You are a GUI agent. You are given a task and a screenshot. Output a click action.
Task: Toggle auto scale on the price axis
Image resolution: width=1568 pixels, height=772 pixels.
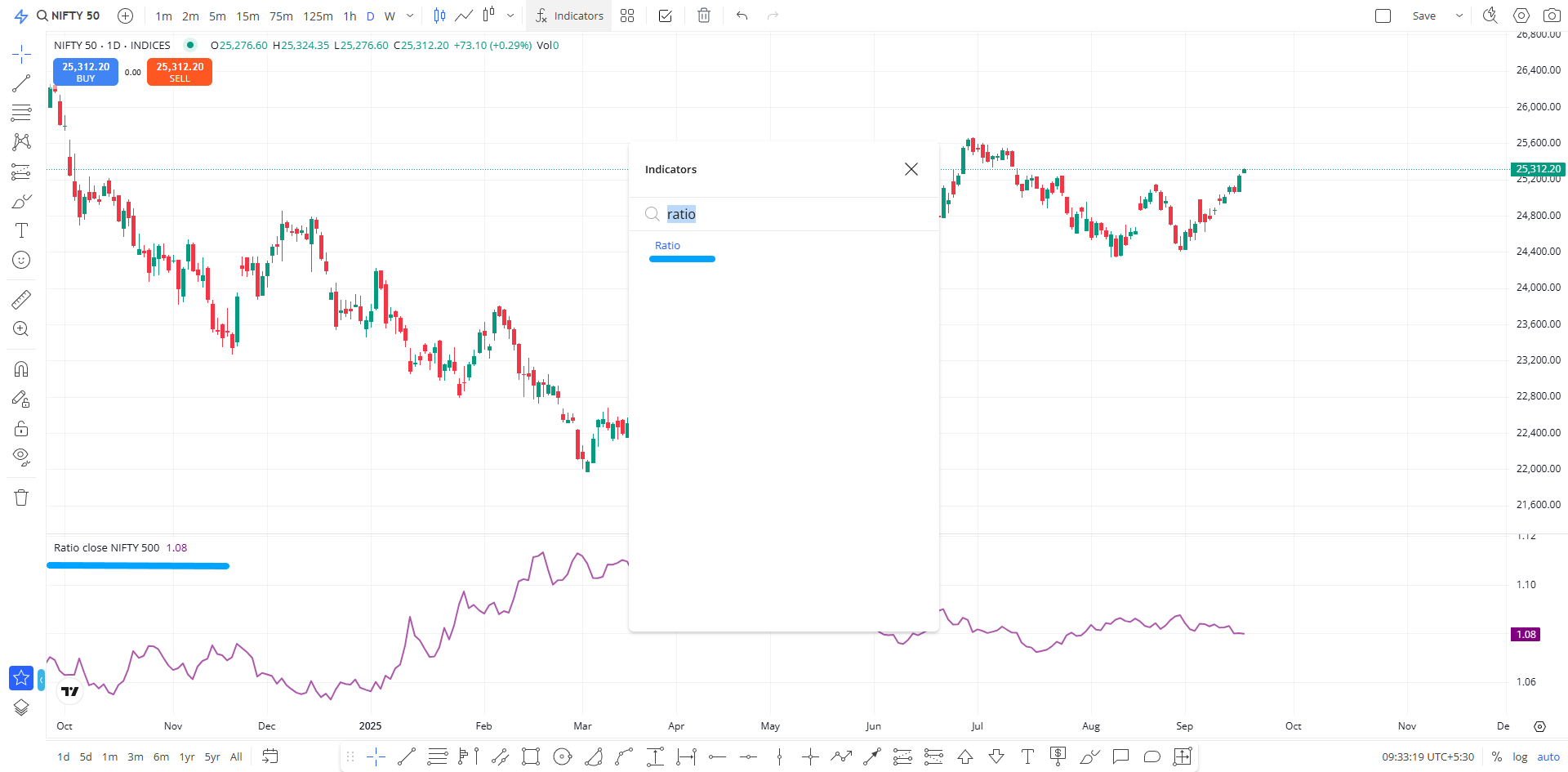coord(1548,756)
